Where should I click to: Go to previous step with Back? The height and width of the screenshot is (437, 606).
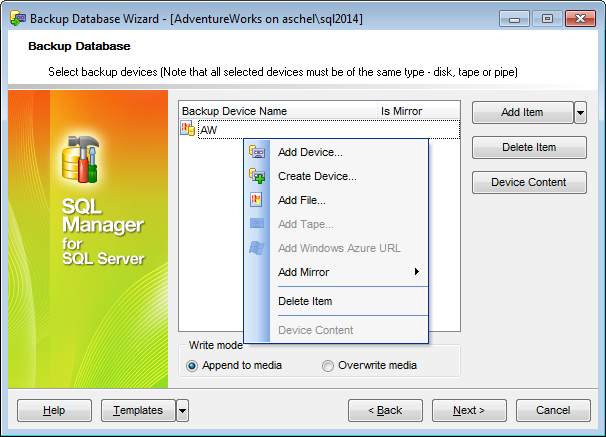pos(385,410)
